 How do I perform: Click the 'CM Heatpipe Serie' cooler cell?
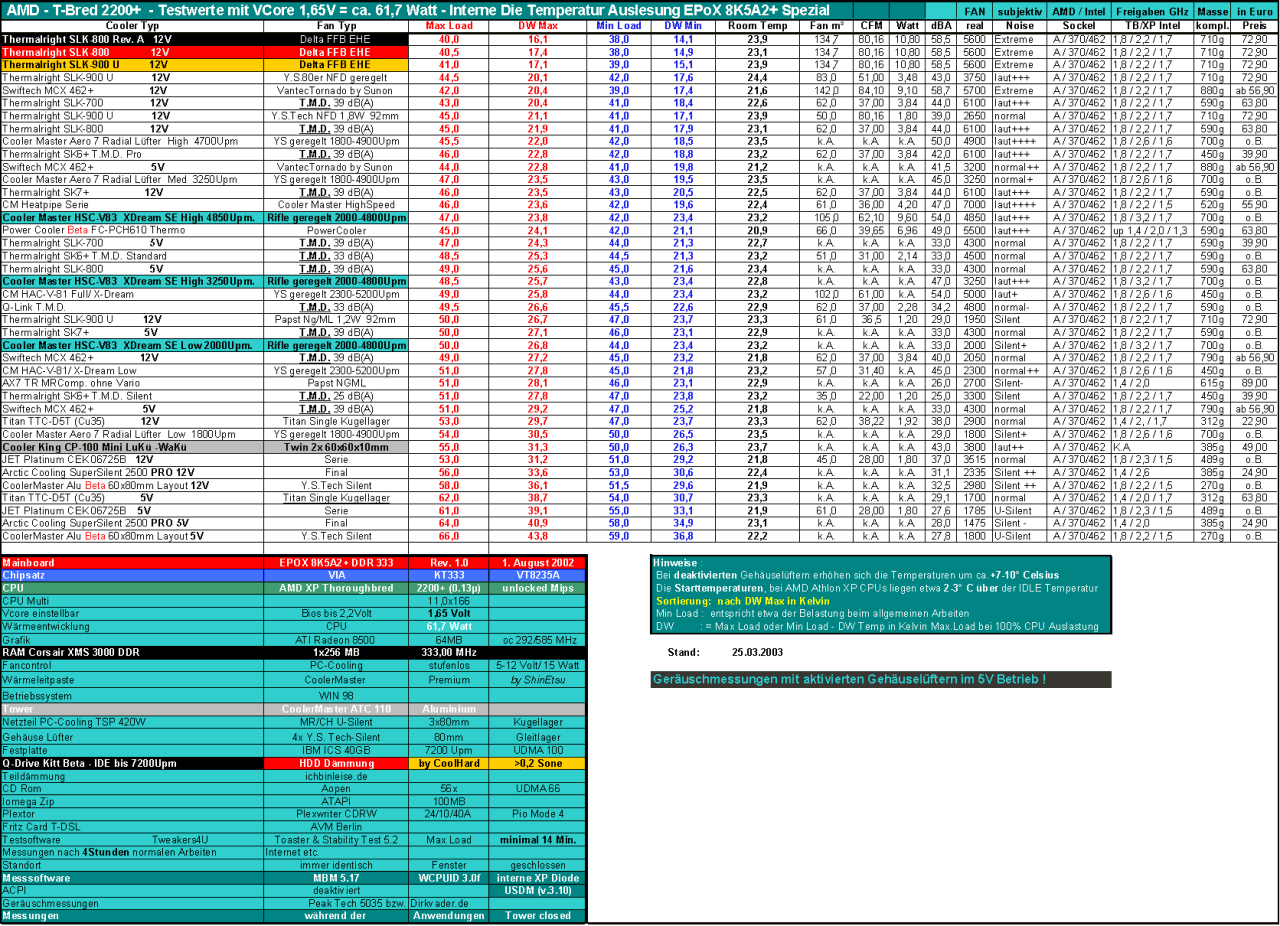click(132, 203)
